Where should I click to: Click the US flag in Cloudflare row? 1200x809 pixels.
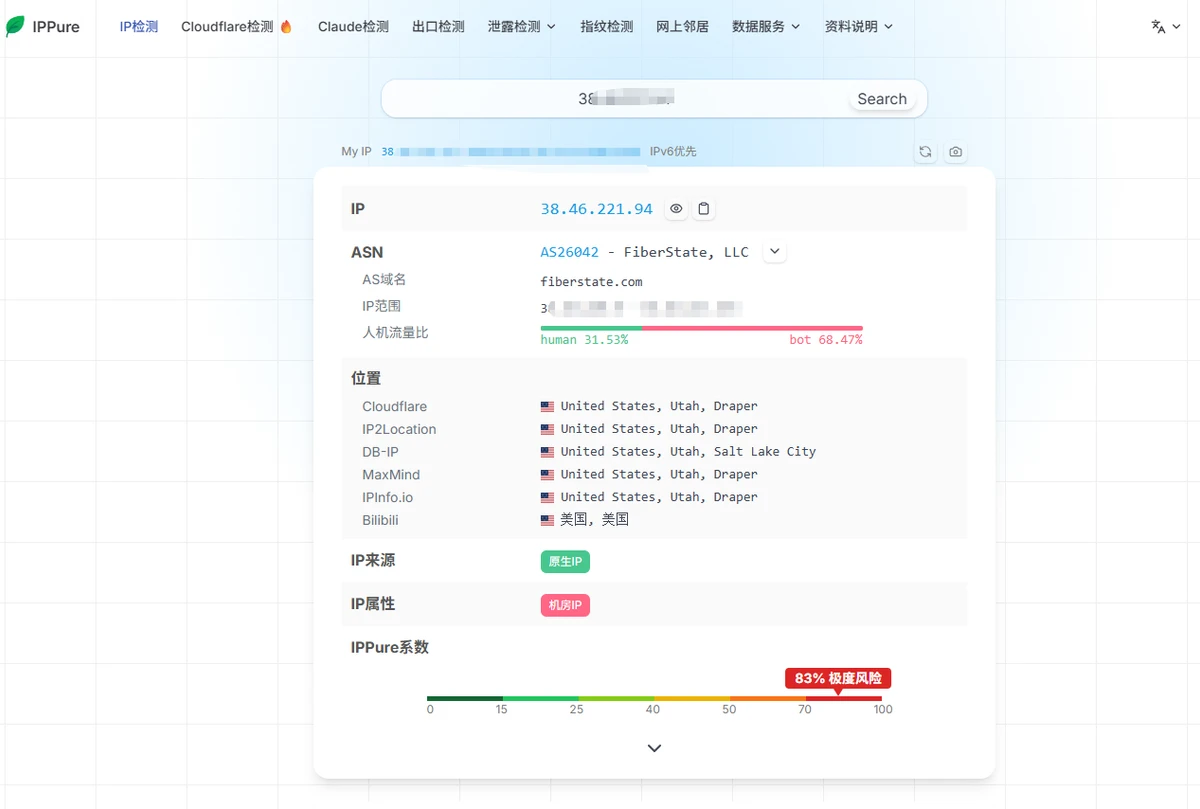(547, 407)
